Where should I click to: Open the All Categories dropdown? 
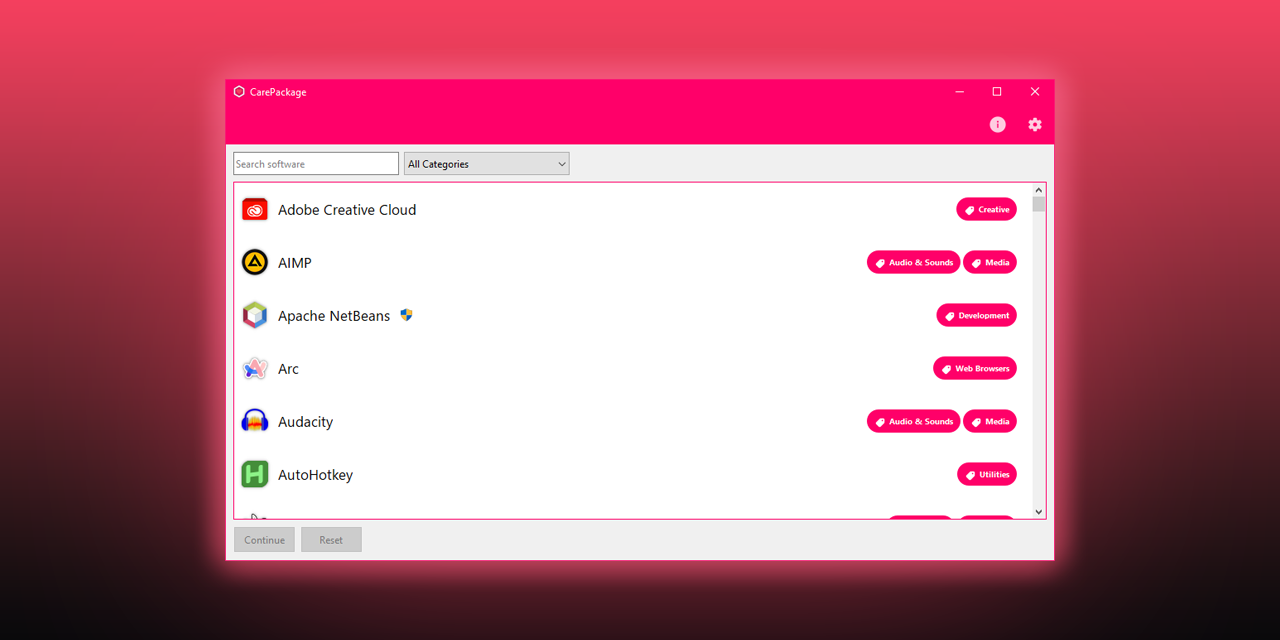pos(486,163)
